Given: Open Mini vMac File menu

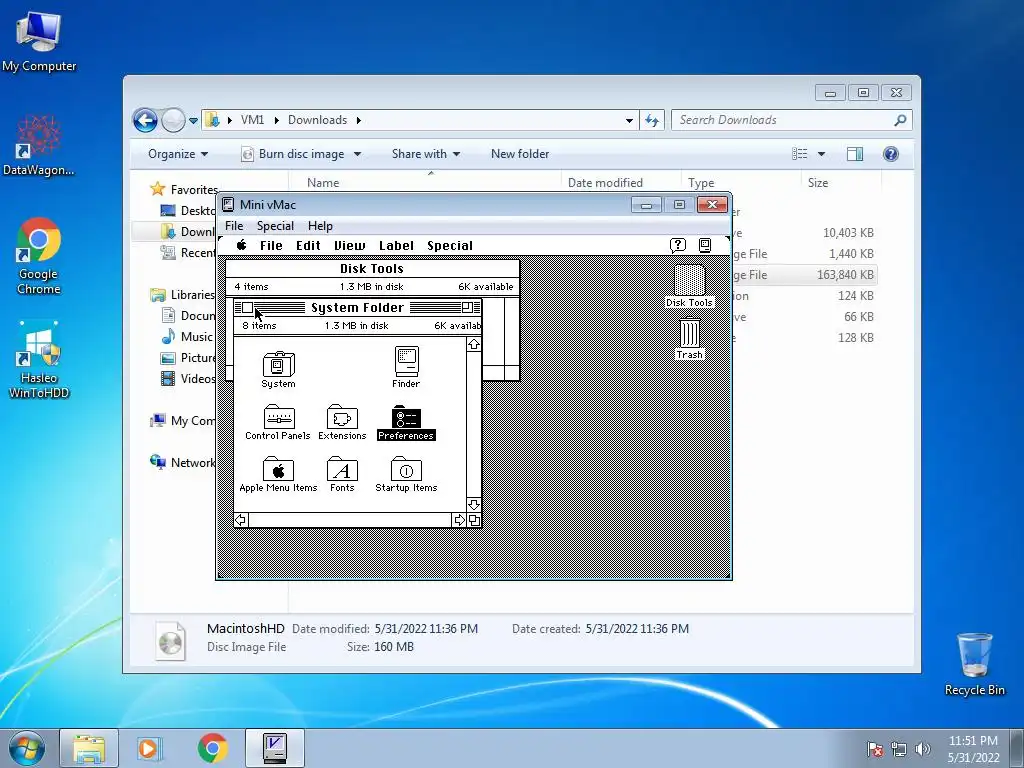Looking at the screenshot, I should 234,225.
